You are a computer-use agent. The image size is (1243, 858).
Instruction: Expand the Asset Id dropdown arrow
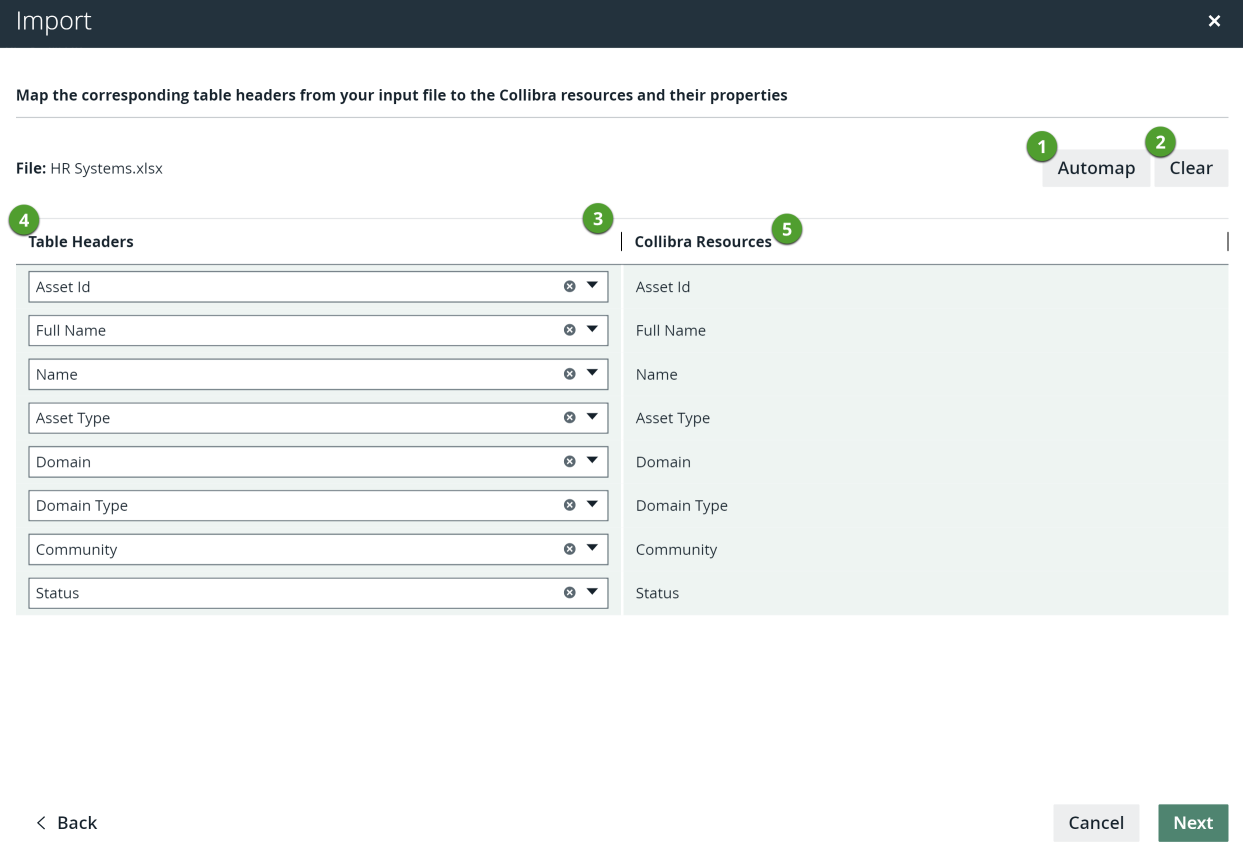coord(592,287)
